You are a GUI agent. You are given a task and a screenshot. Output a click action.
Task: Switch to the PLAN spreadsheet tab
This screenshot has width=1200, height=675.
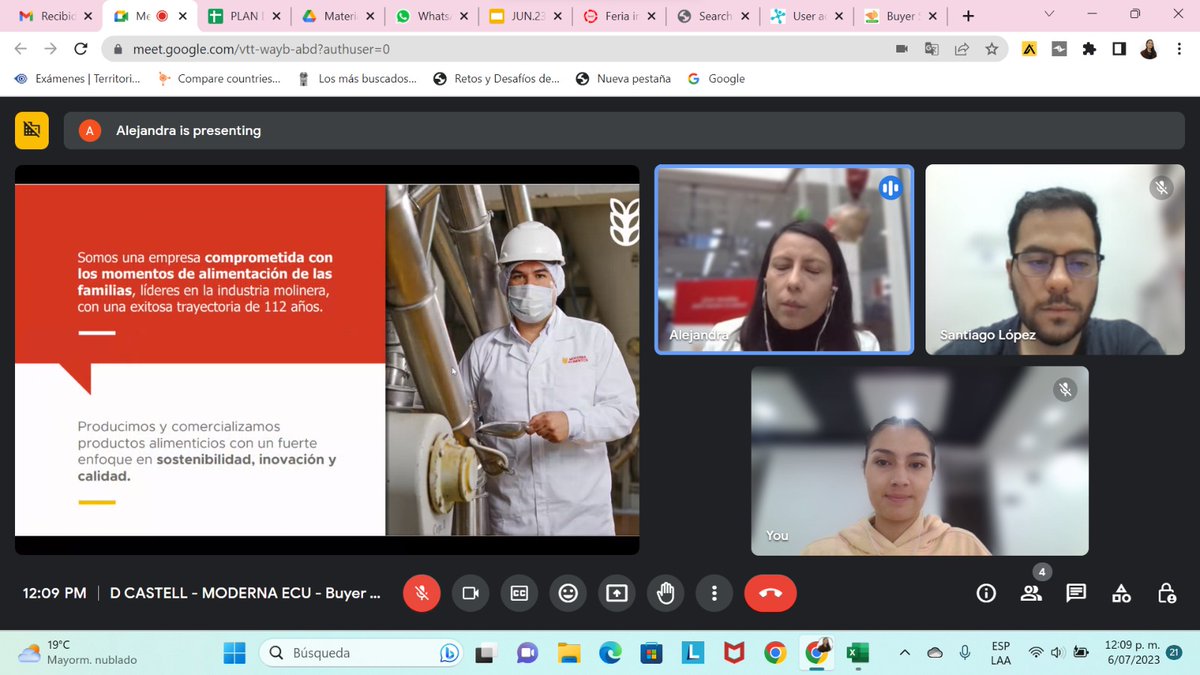coord(243,16)
